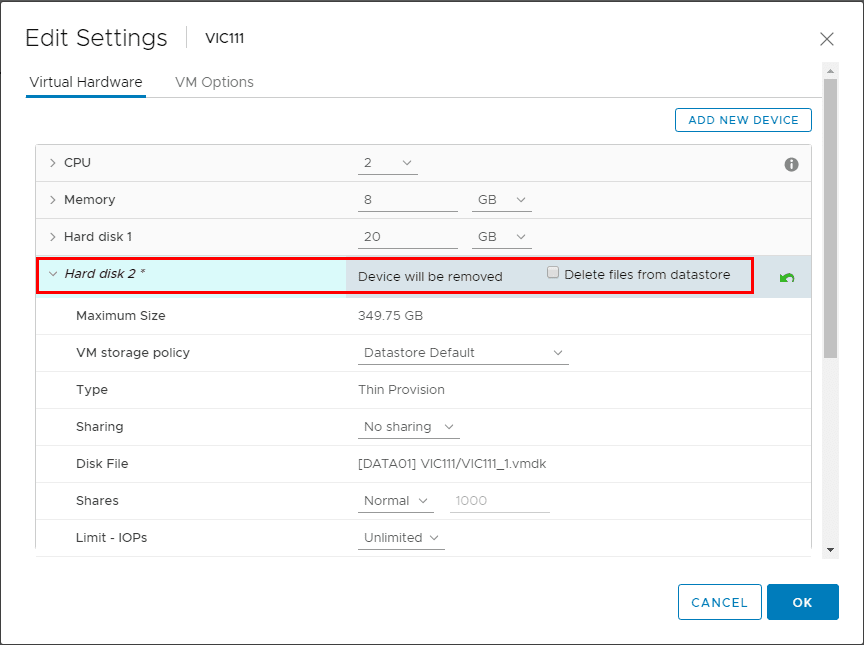Screen dimensions: 864x645
Task: Expand the CPU section
Action: 53,163
